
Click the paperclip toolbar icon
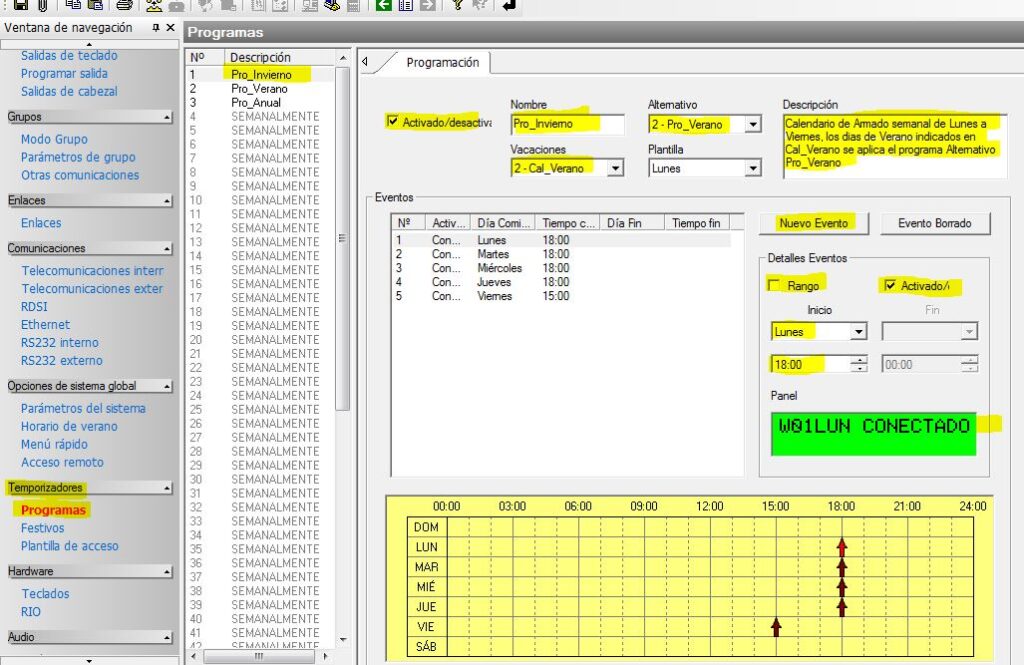click(x=42, y=5)
